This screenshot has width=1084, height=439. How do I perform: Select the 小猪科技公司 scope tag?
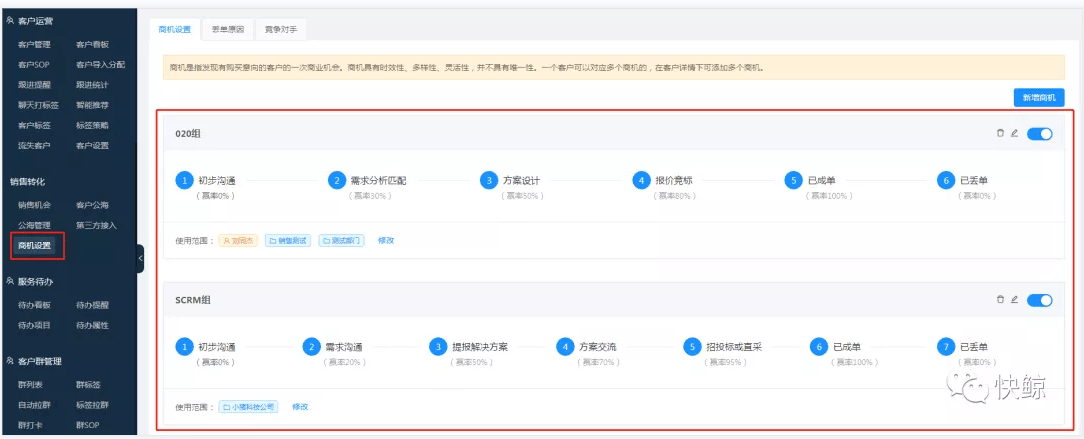(248, 407)
